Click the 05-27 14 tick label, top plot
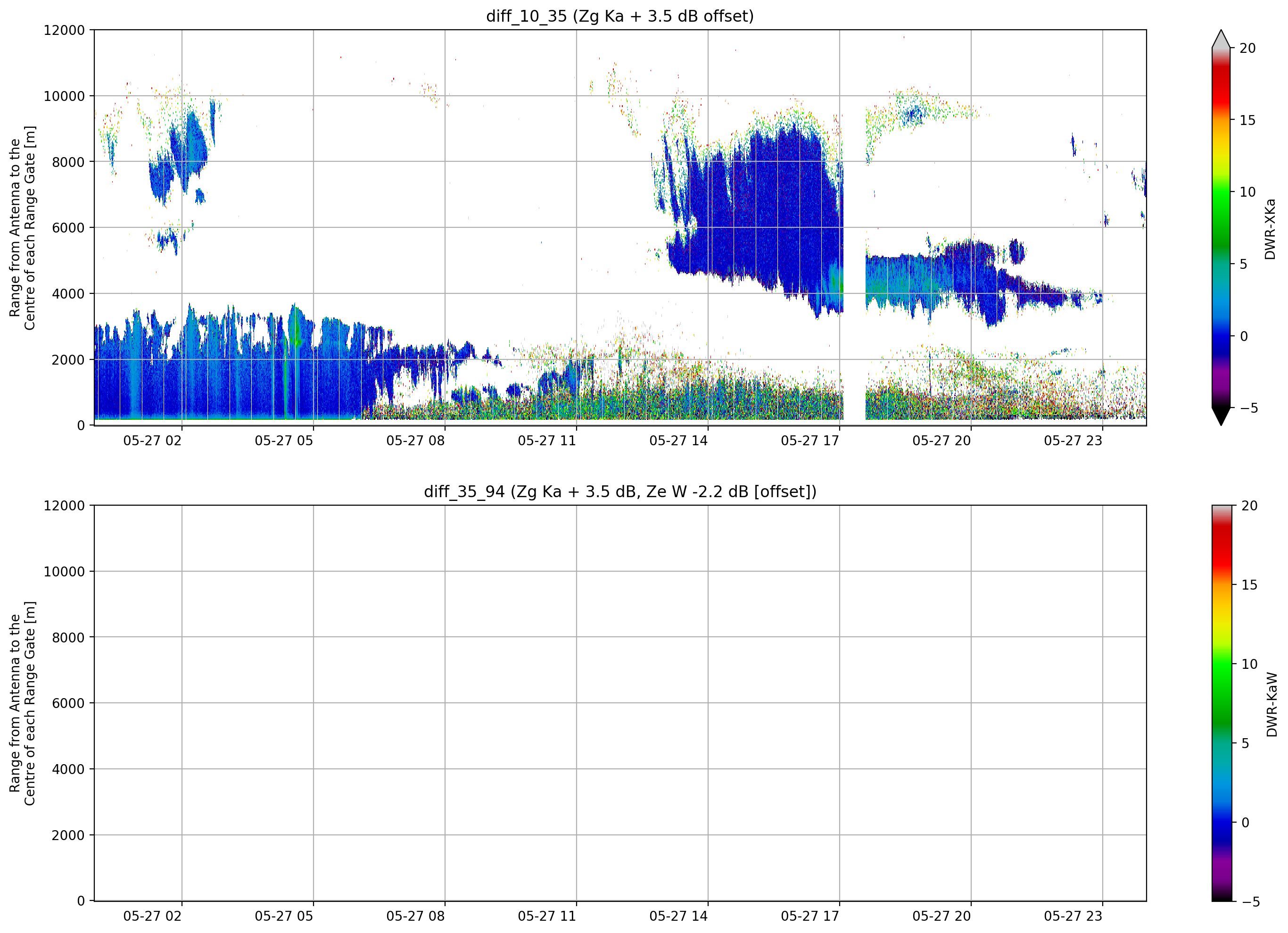 [x=678, y=441]
